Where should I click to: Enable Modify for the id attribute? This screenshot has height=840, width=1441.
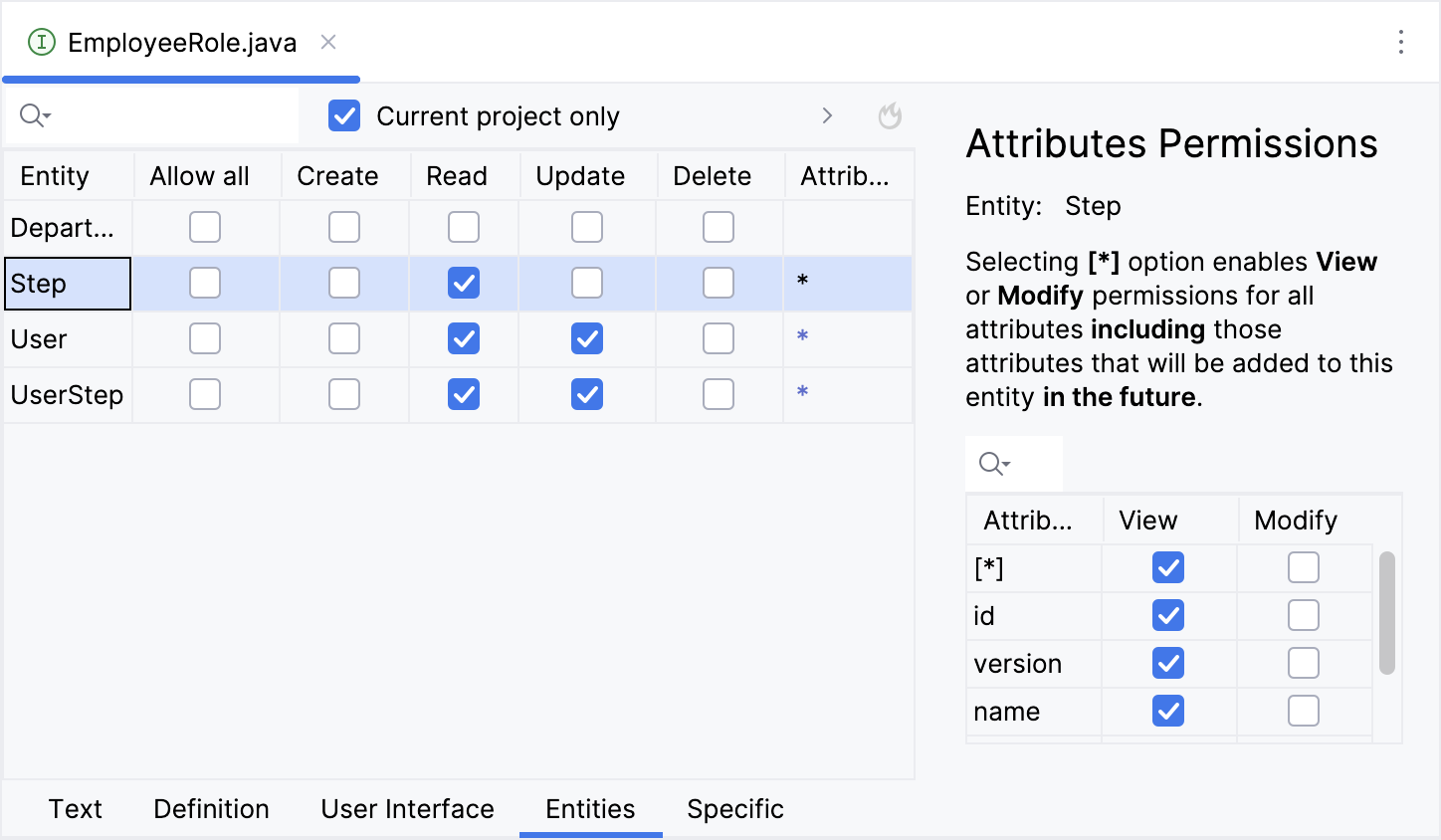1304,615
